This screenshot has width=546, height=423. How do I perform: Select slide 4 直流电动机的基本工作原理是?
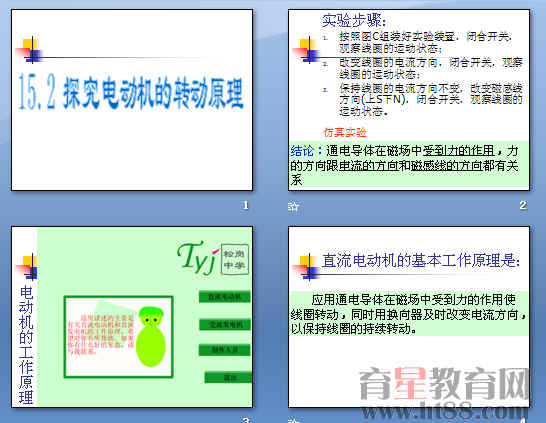coord(409,316)
